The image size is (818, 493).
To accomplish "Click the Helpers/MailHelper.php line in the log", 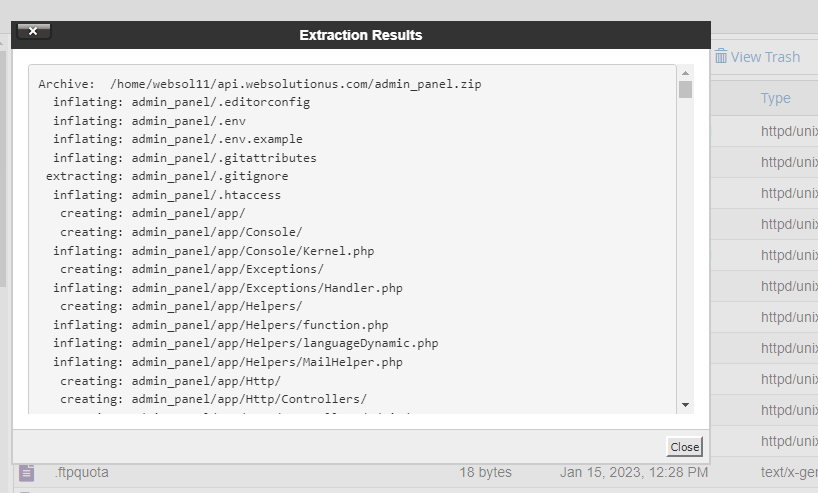I will pyautogui.click(x=228, y=362).
